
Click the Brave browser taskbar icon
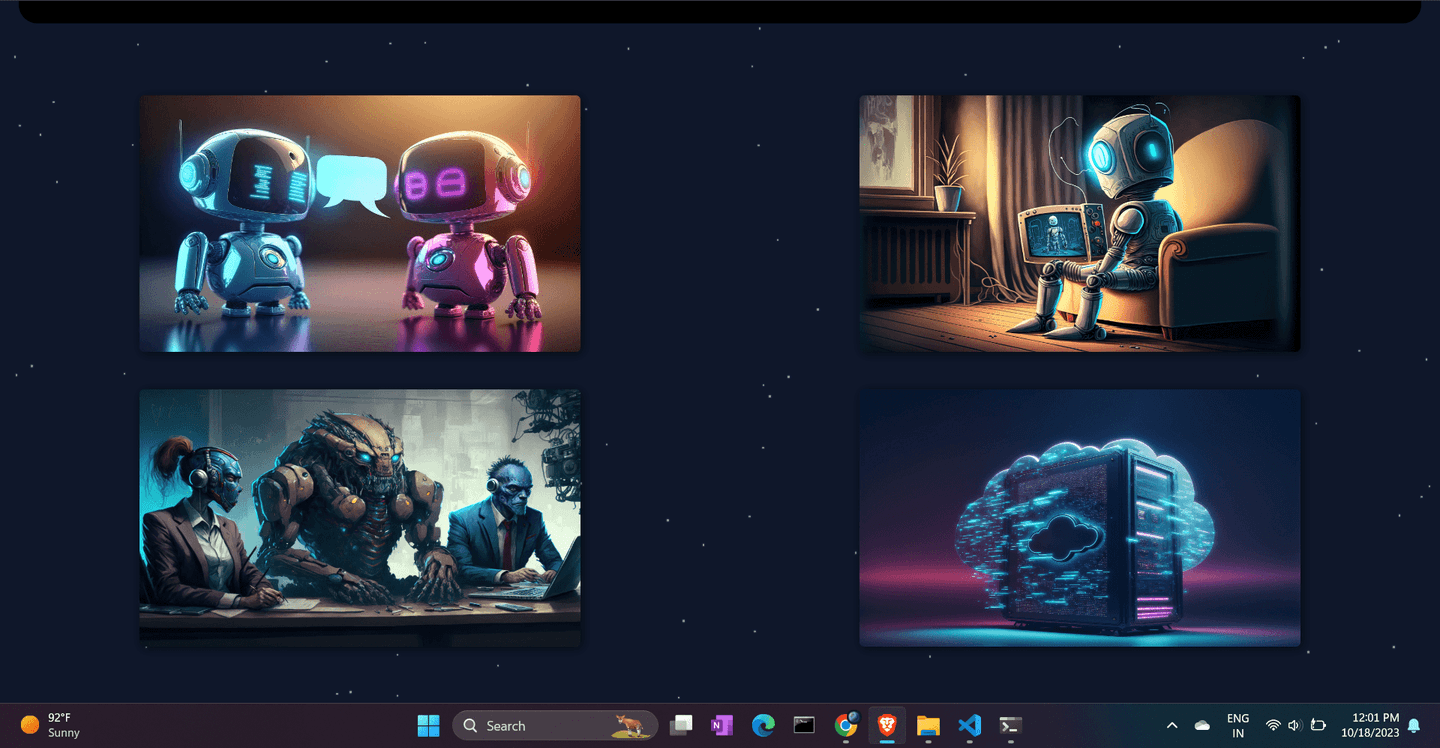[x=887, y=725]
